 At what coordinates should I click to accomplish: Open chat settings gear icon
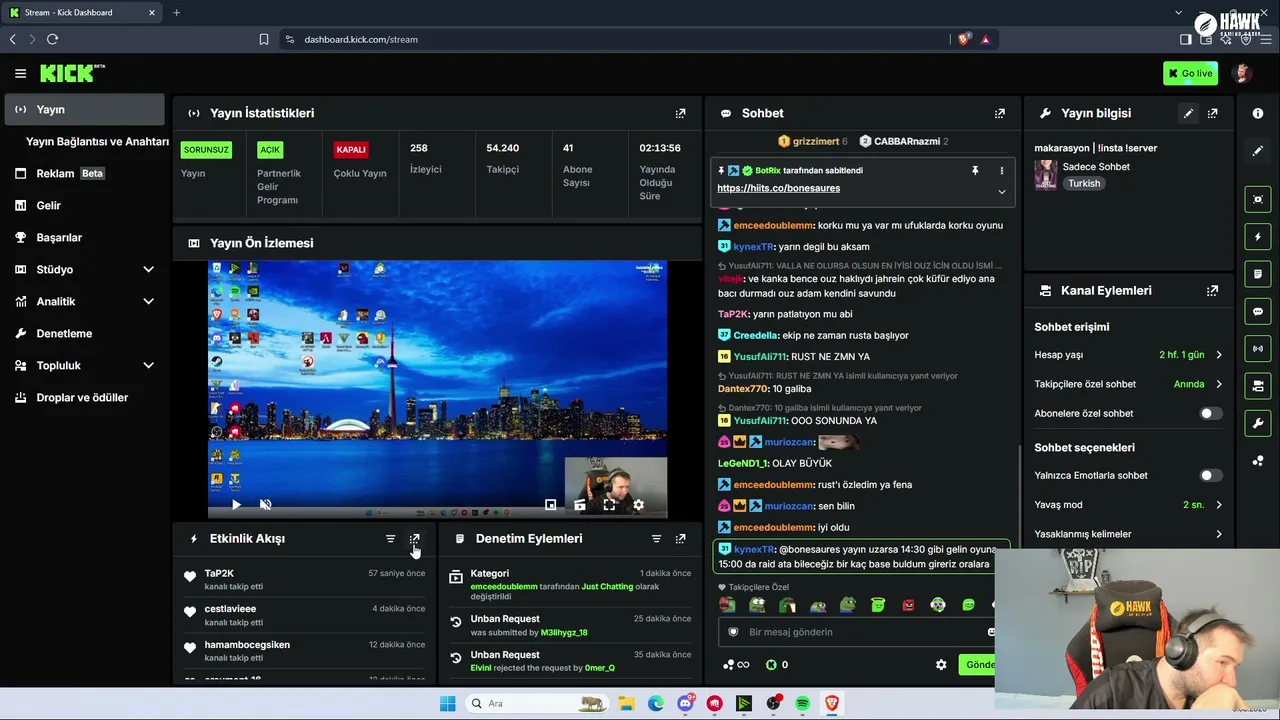tap(941, 664)
